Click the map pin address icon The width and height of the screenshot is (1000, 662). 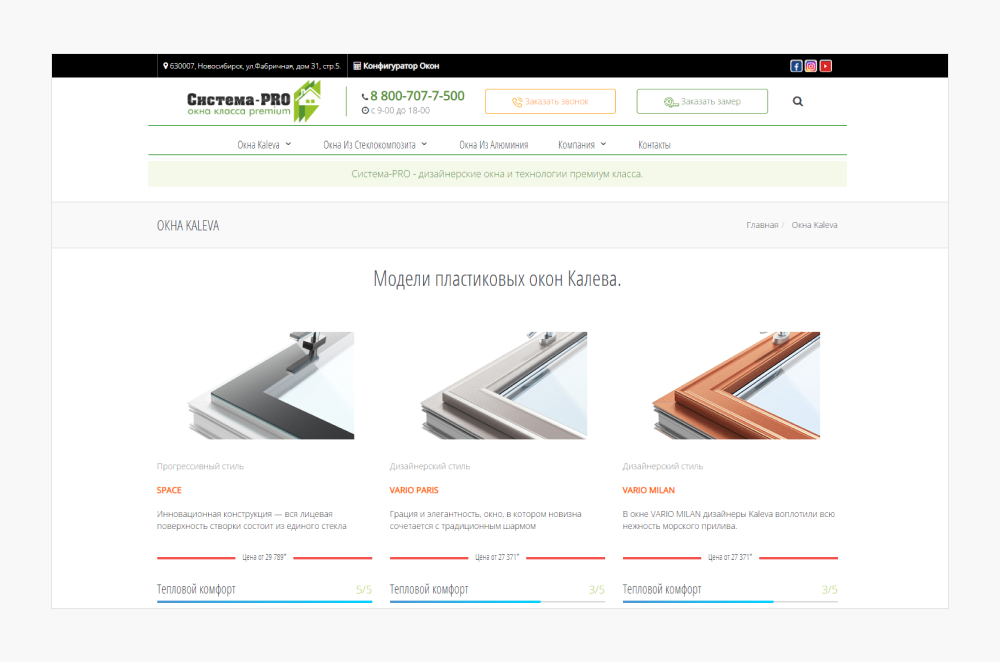[165, 66]
